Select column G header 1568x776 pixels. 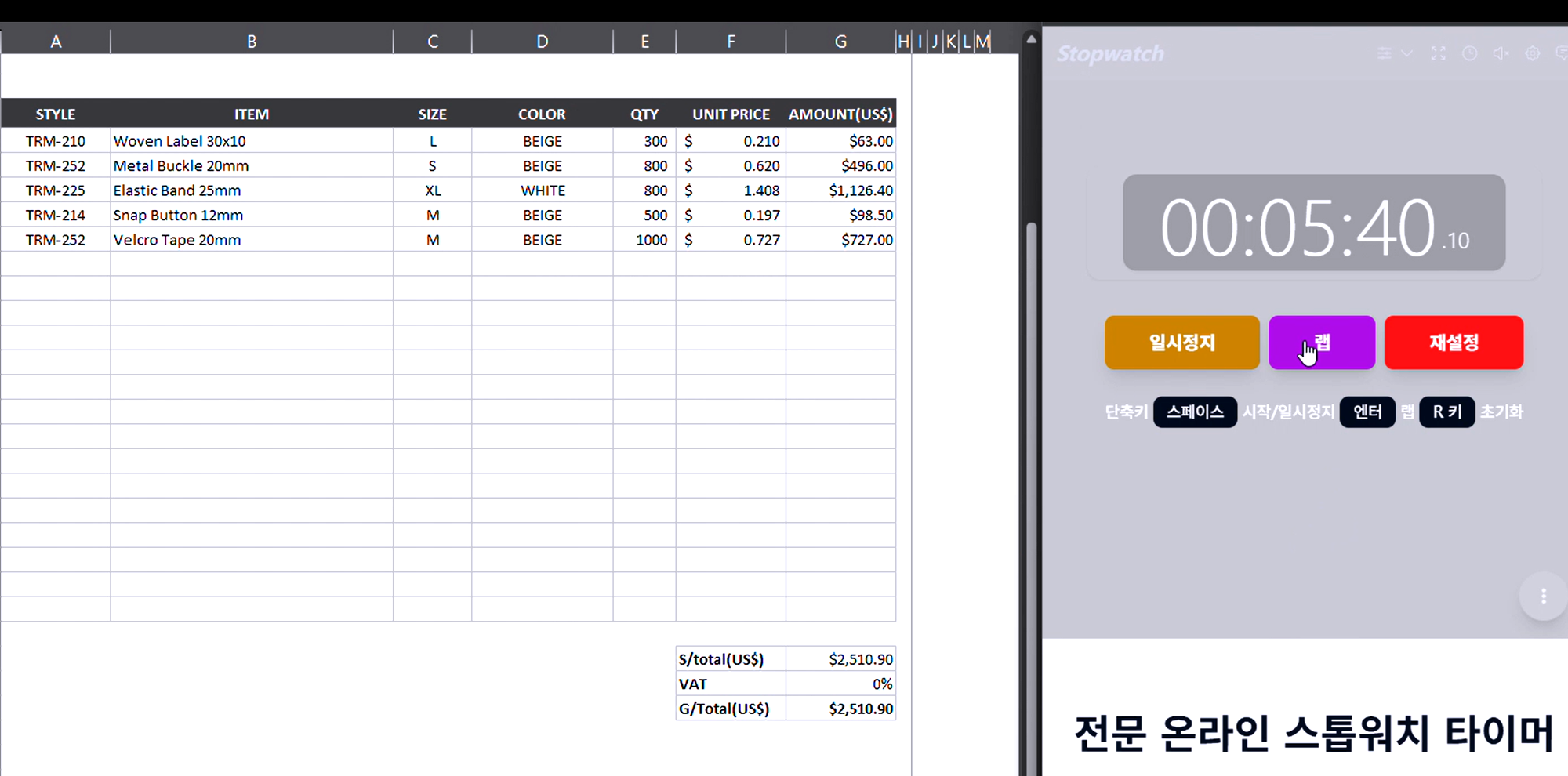point(840,42)
